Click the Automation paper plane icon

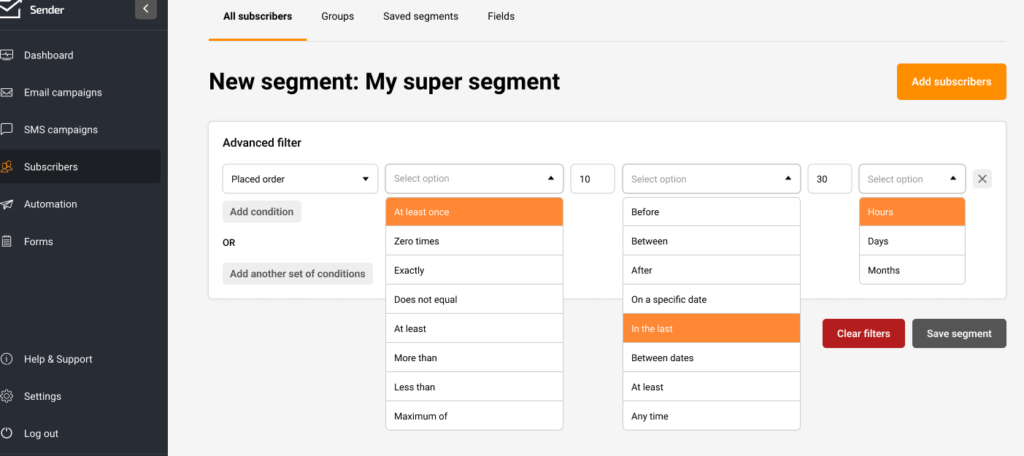[6, 204]
